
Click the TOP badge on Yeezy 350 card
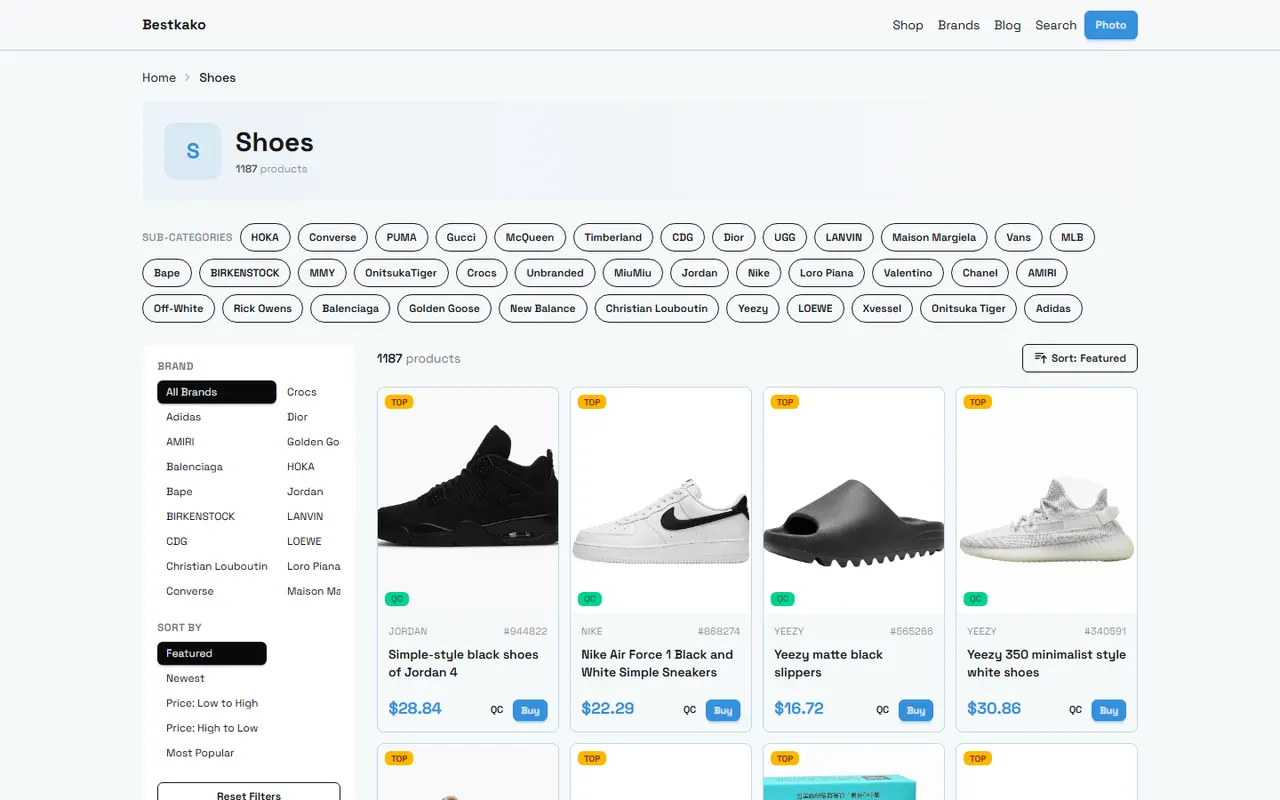978,402
